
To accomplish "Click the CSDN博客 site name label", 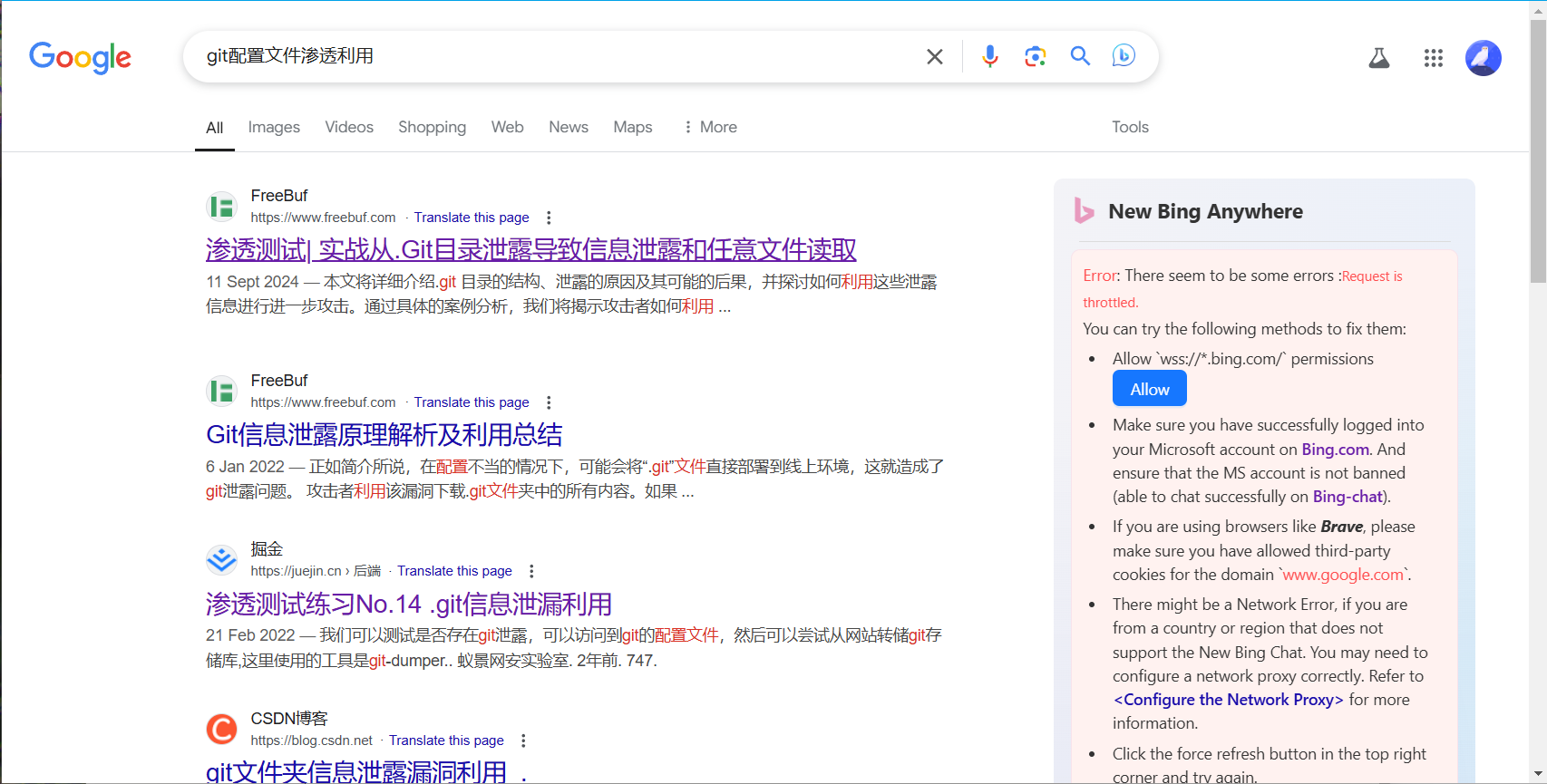I will 289,719.
